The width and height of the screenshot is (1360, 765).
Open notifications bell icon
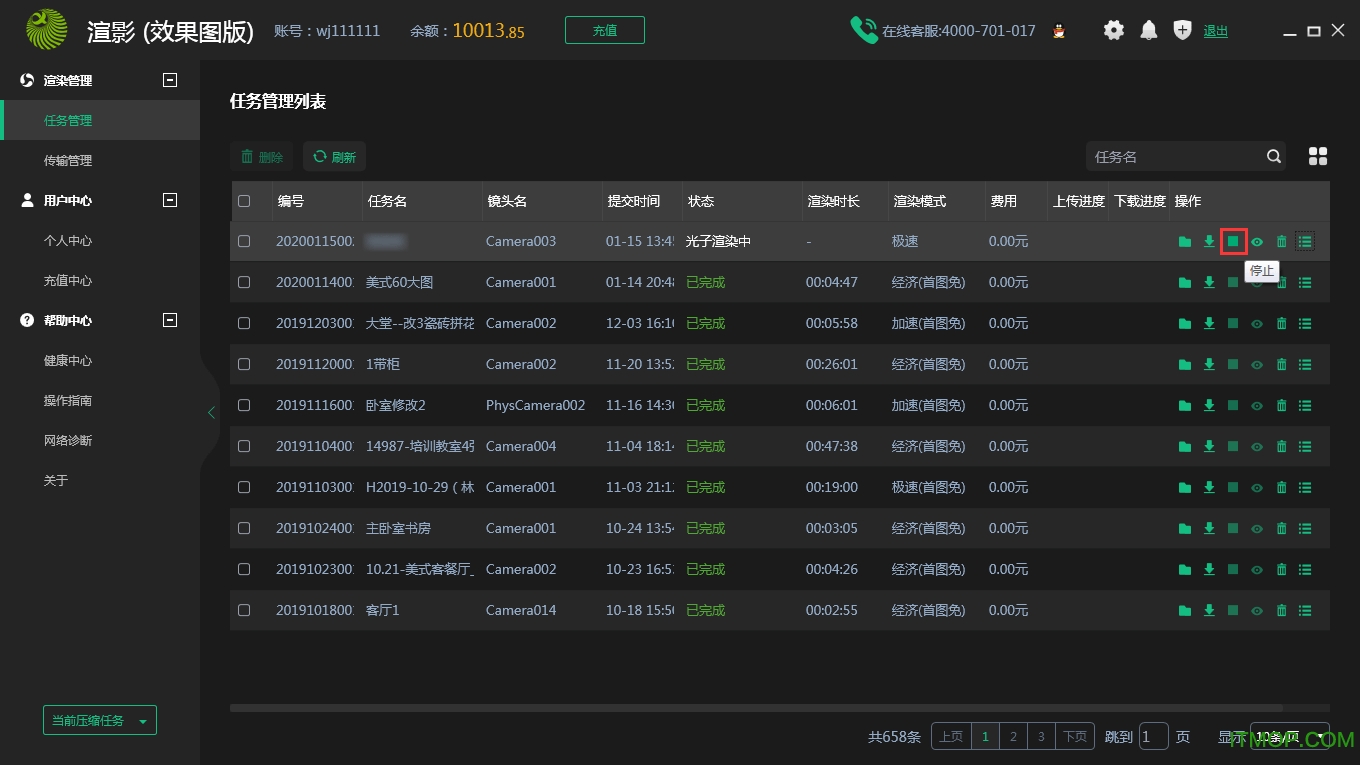(x=1149, y=30)
